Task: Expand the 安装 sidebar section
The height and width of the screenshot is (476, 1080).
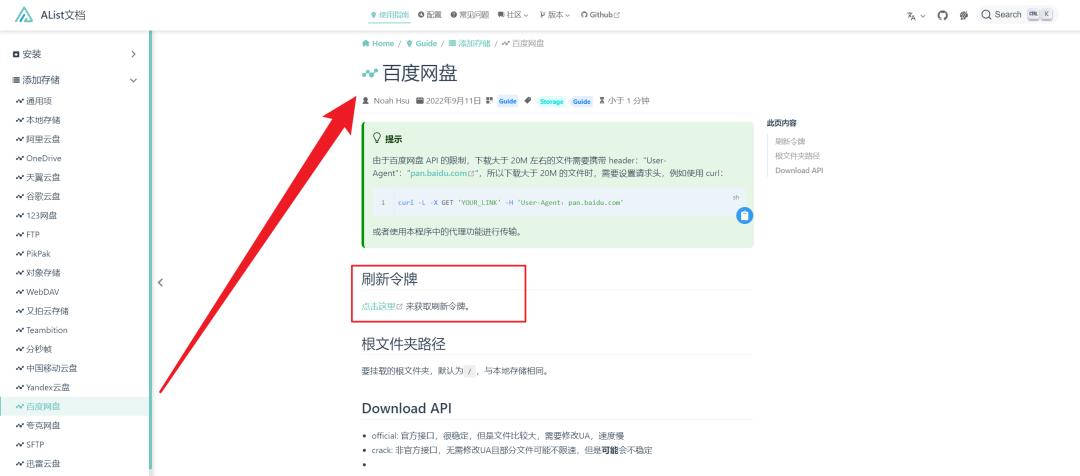Action: point(75,54)
